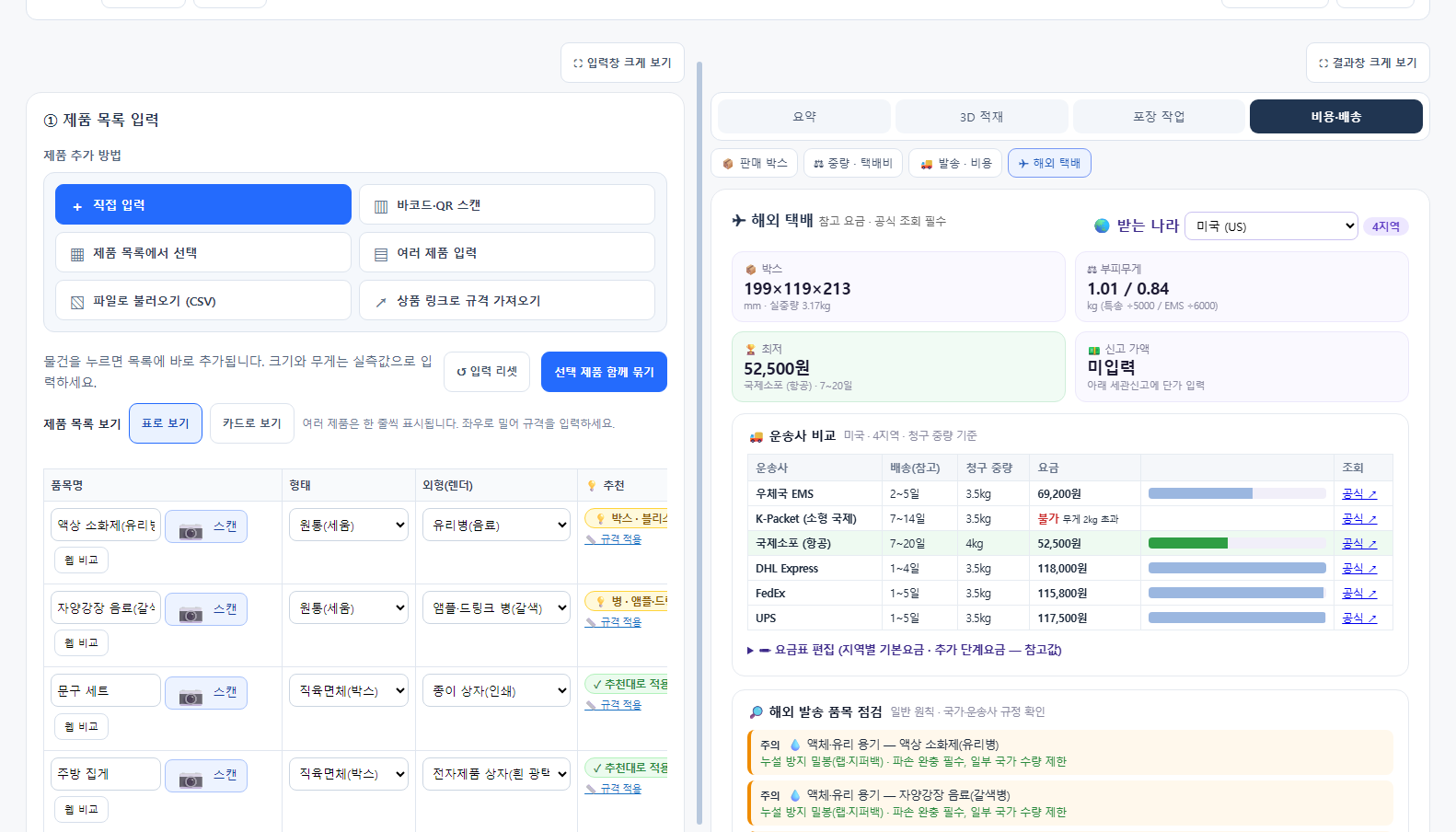
Task: Choose 파일로 불러오기 (CSV) option
Action: click(203, 300)
